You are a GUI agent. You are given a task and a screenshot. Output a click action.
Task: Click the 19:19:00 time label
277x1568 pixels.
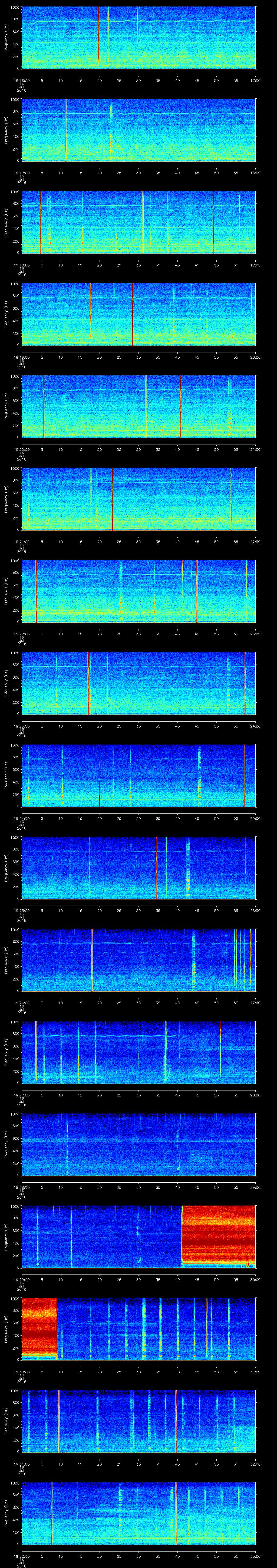click(x=21, y=357)
